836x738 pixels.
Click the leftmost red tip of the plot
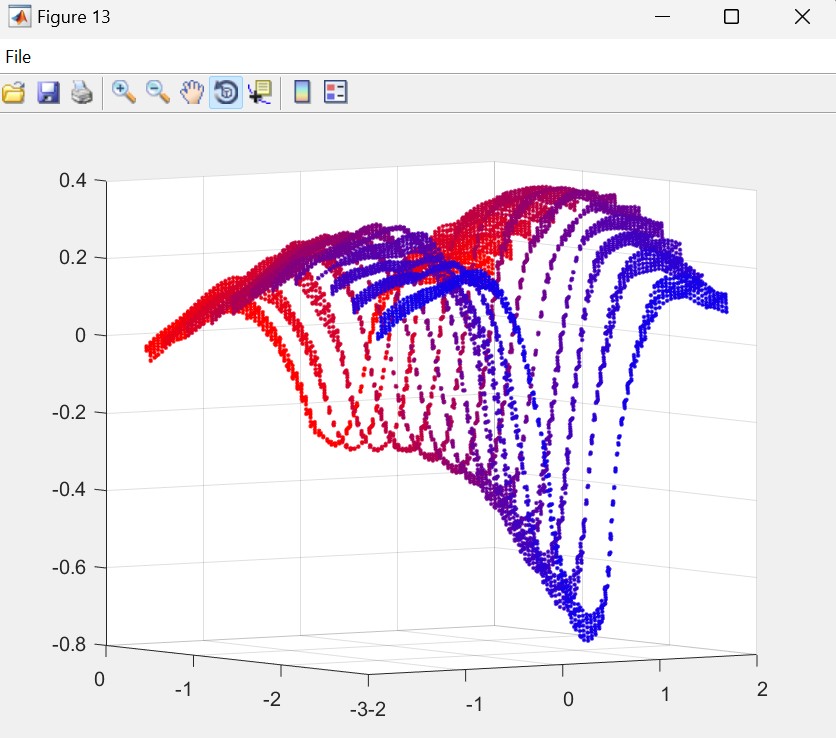click(x=148, y=349)
